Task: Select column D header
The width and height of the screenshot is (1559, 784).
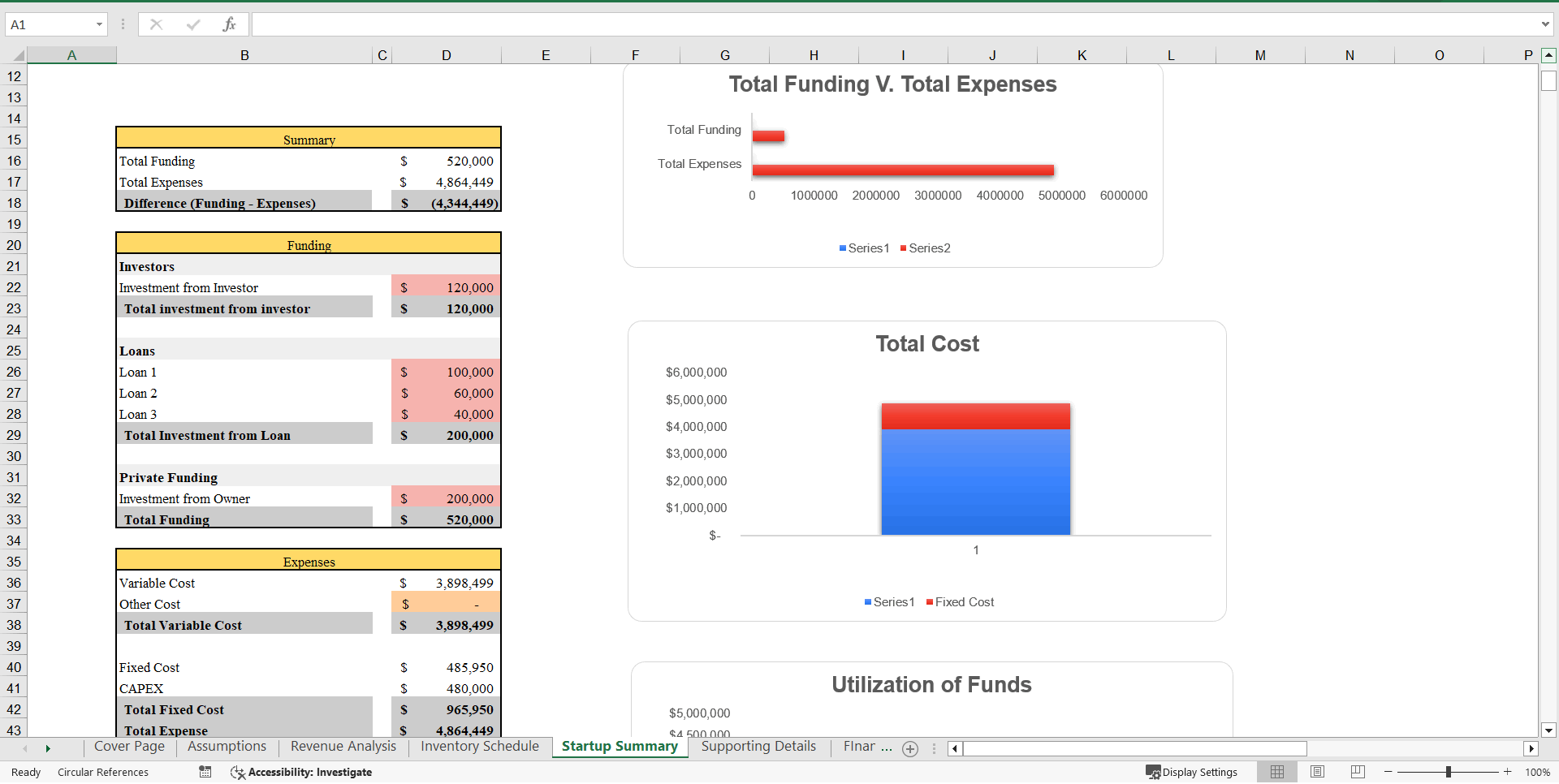Action: coord(447,55)
